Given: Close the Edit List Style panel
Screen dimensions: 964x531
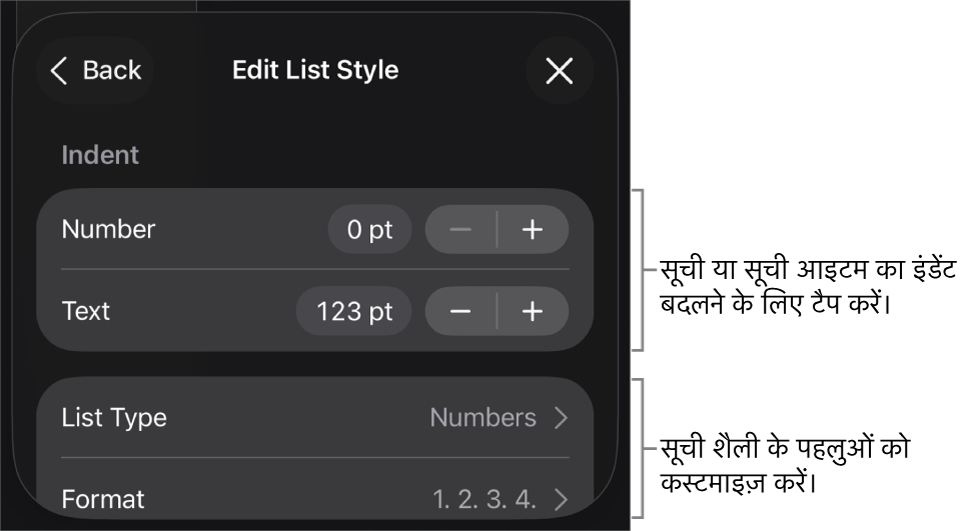Looking at the screenshot, I should [x=559, y=70].
